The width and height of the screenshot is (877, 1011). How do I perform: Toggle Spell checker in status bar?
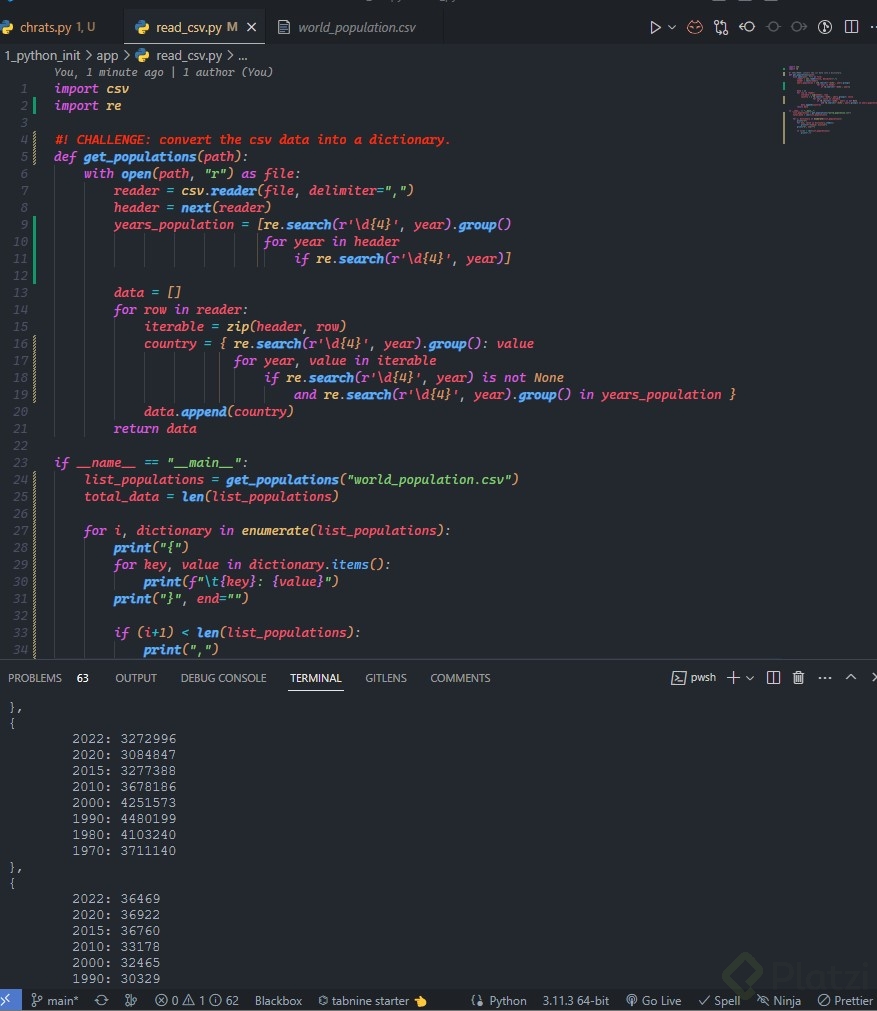tap(720, 1001)
